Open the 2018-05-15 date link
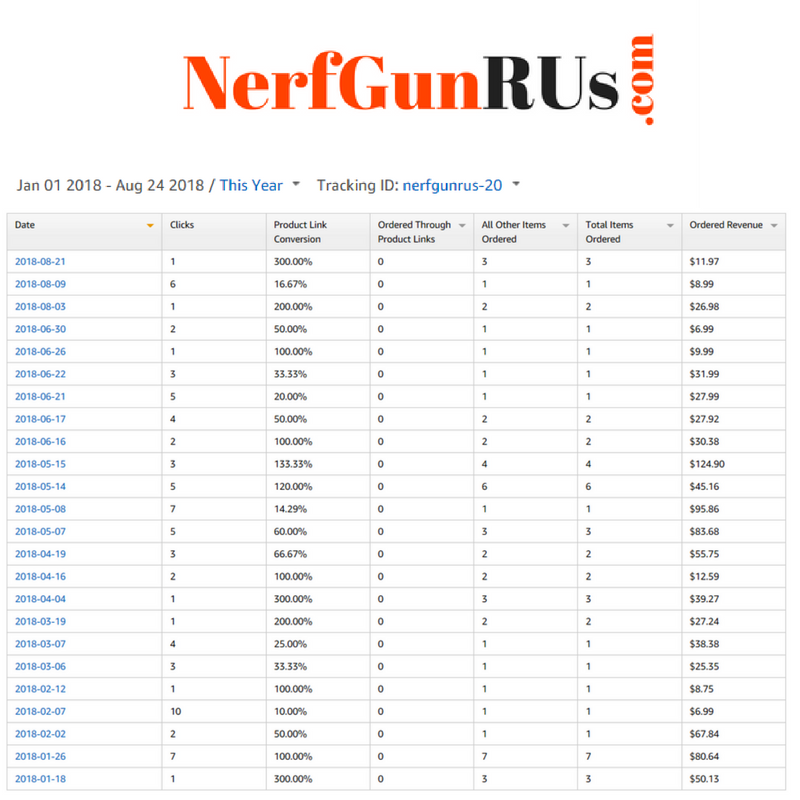 coord(40,464)
